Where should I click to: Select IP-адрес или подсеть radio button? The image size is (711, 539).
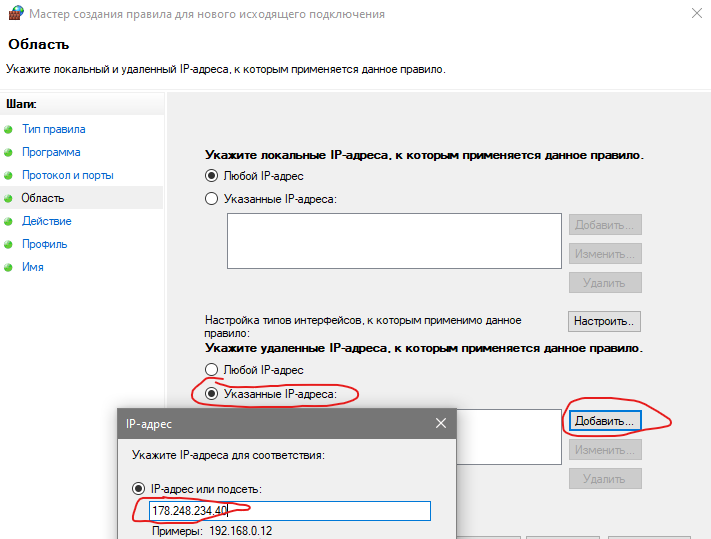point(138,489)
